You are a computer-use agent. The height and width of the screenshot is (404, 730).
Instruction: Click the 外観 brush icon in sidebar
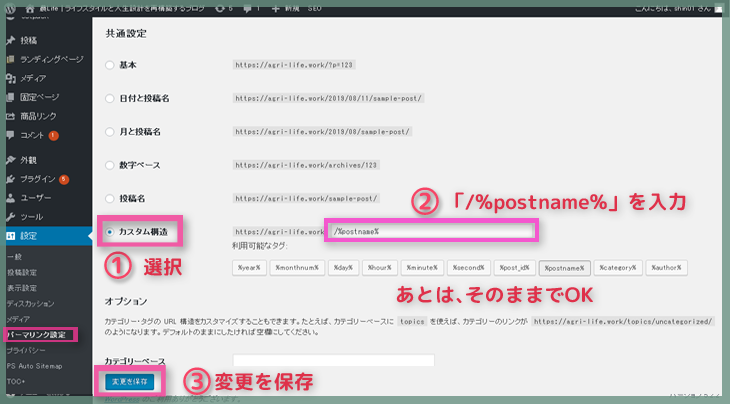coord(11,160)
